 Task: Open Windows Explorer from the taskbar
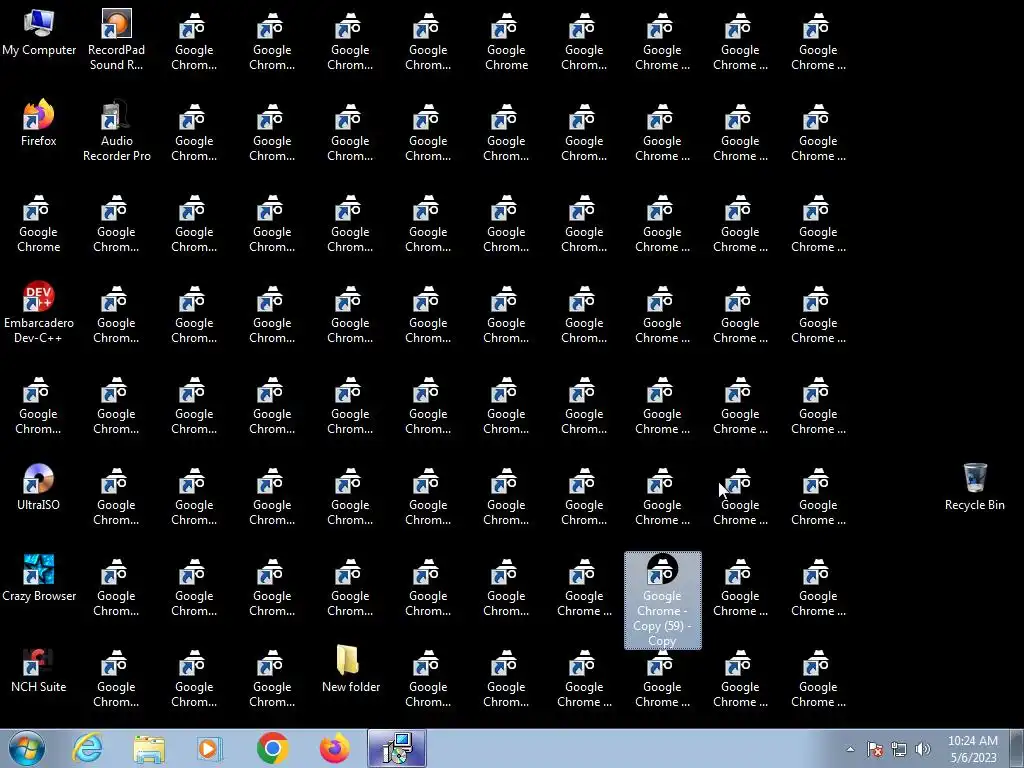point(149,748)
